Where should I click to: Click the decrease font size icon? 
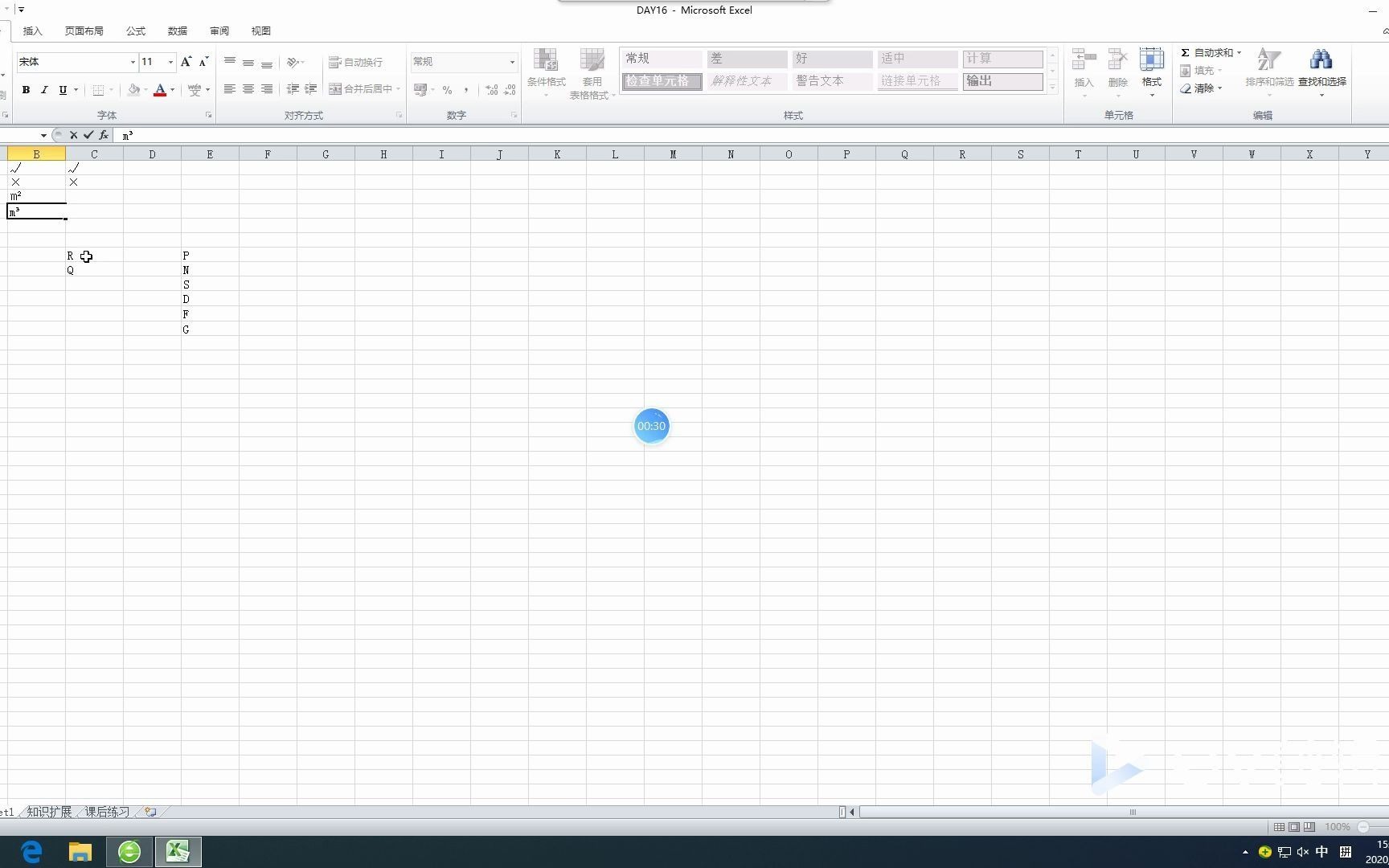(204, 62)
